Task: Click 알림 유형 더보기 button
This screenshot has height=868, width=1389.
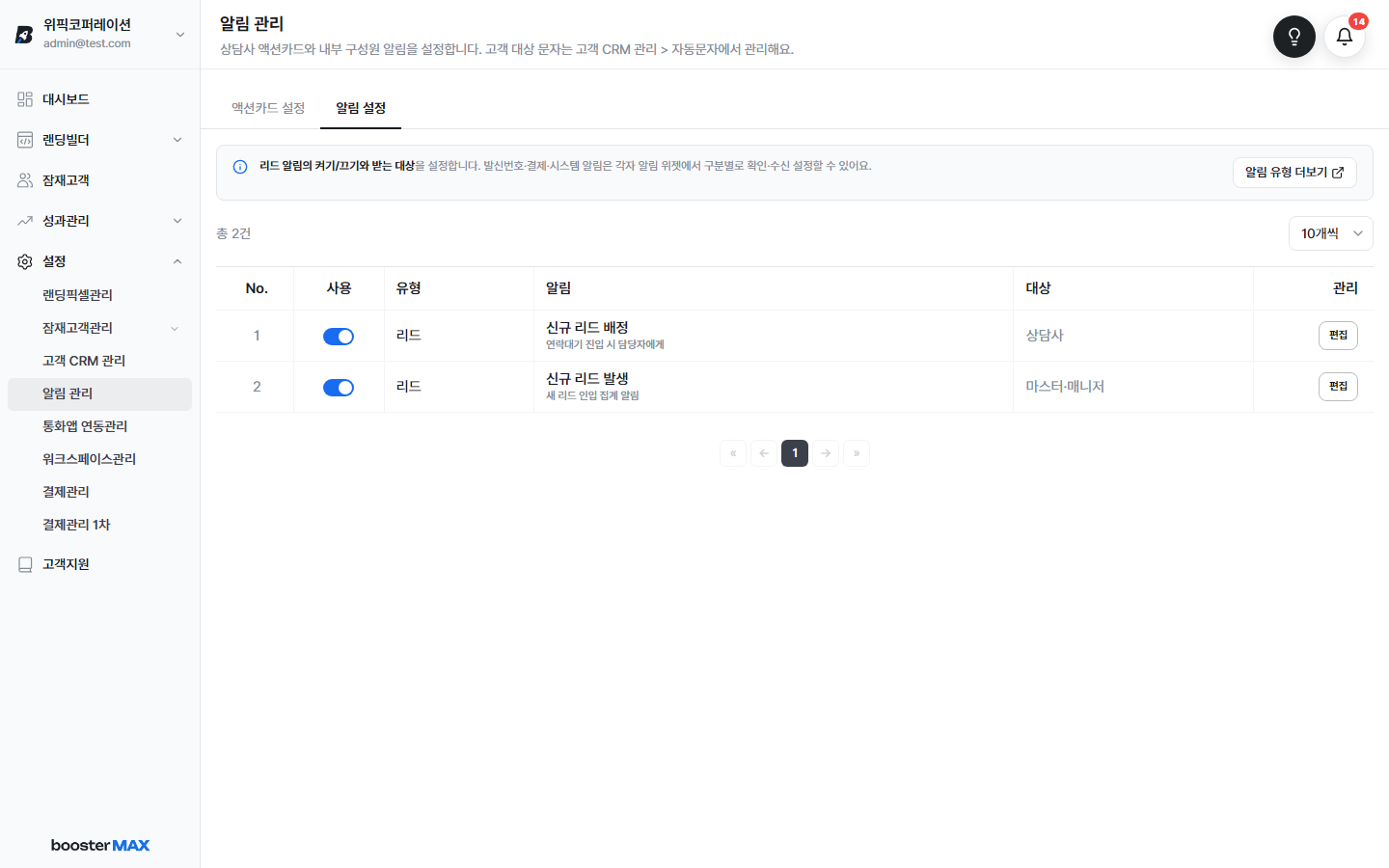Action: pyautogui.click(x=1294, y=173)
